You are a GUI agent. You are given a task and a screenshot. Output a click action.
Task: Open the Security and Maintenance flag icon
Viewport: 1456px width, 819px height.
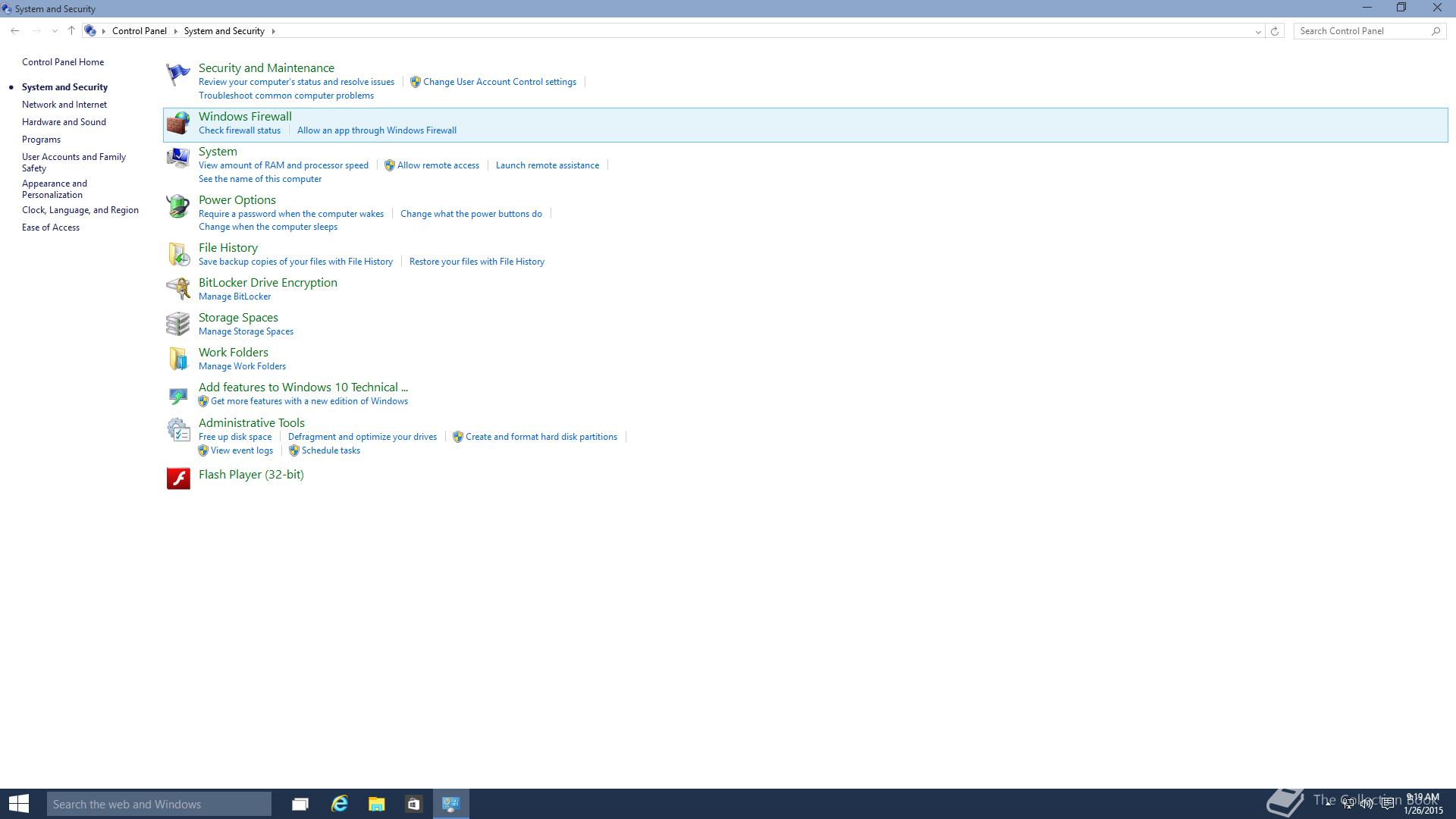[178, 74]
